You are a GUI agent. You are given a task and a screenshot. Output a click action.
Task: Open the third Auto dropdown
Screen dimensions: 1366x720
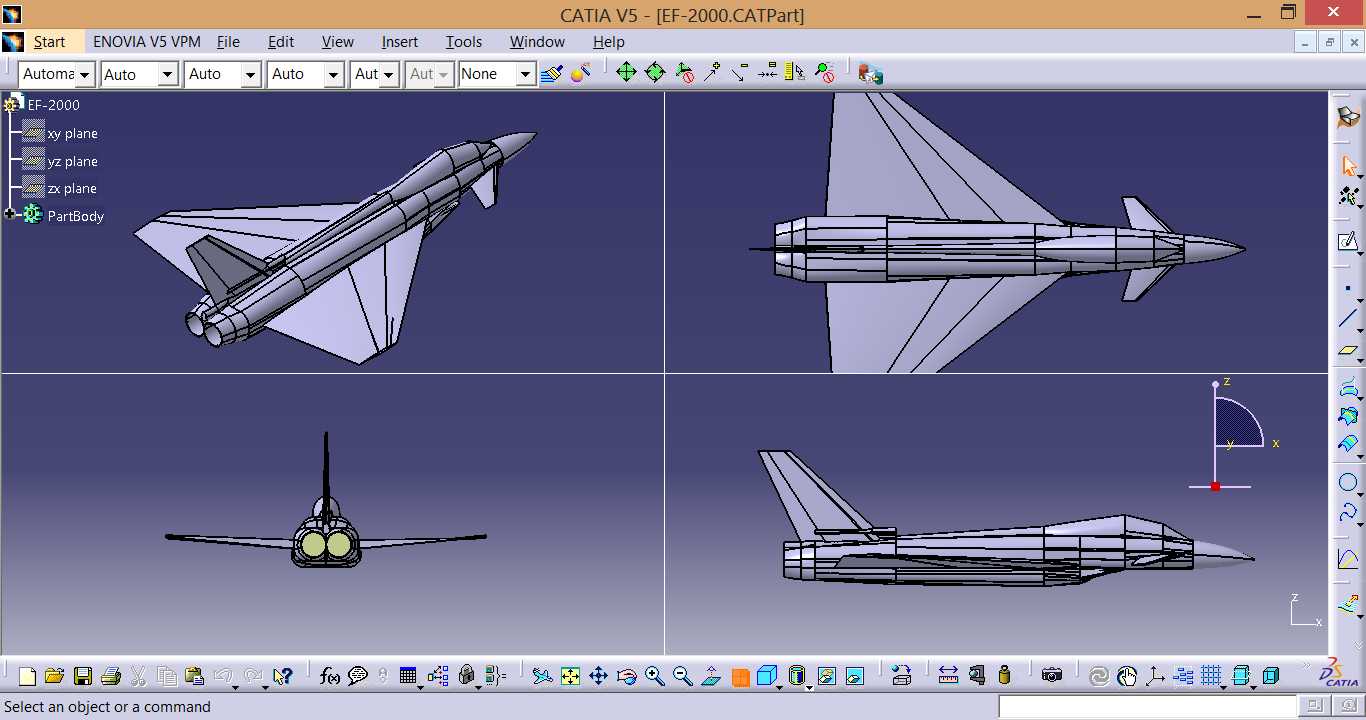[222, 74]
